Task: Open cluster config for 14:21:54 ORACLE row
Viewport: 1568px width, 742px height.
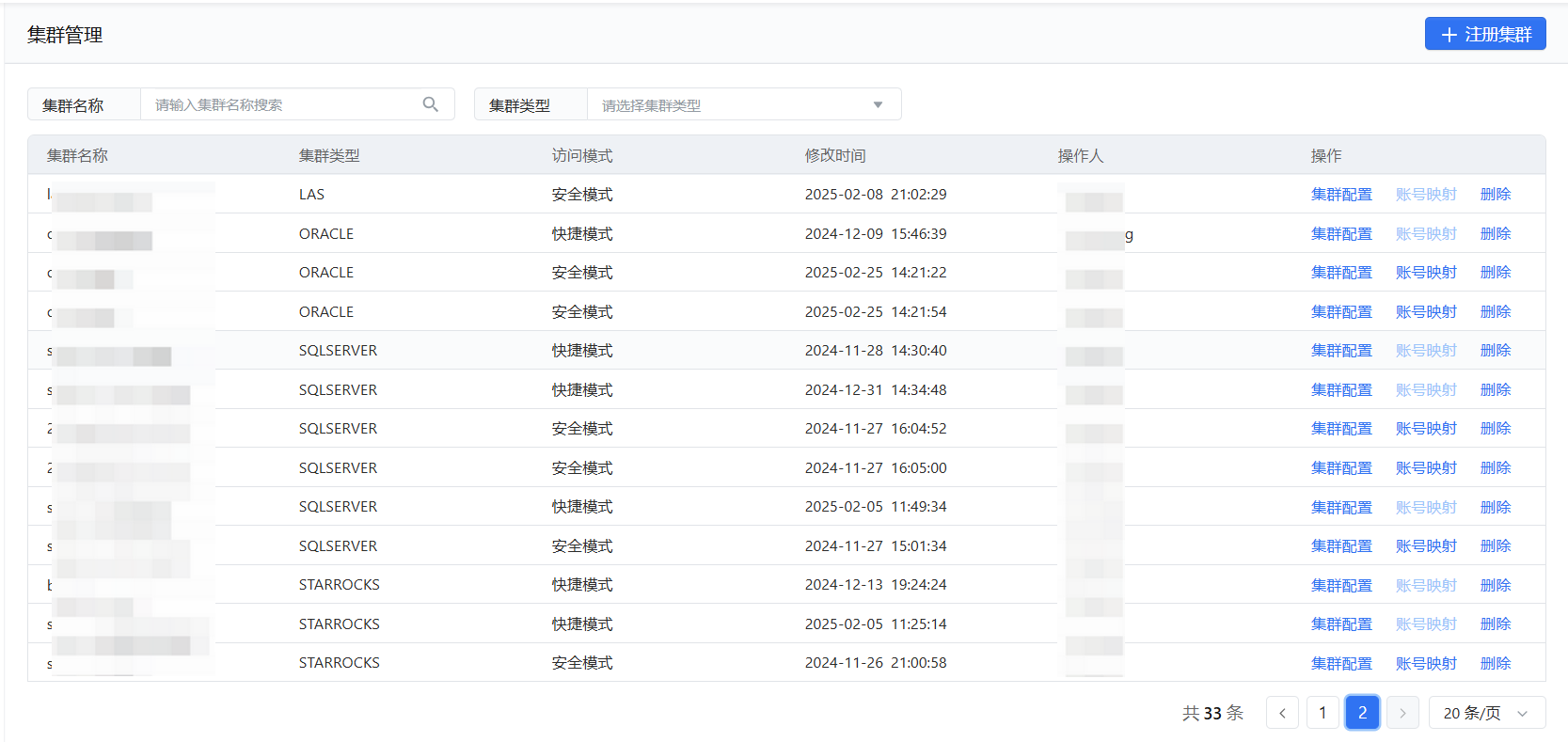Action: (x=1341, y=312)
